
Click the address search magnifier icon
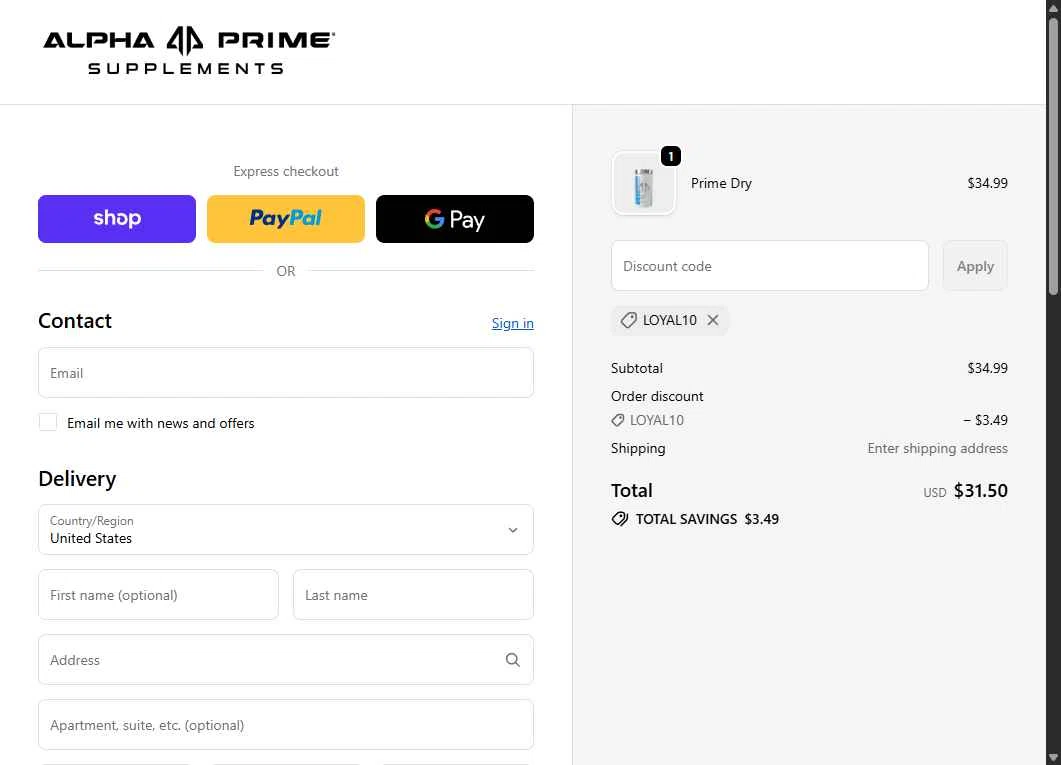tap(513, 659)
